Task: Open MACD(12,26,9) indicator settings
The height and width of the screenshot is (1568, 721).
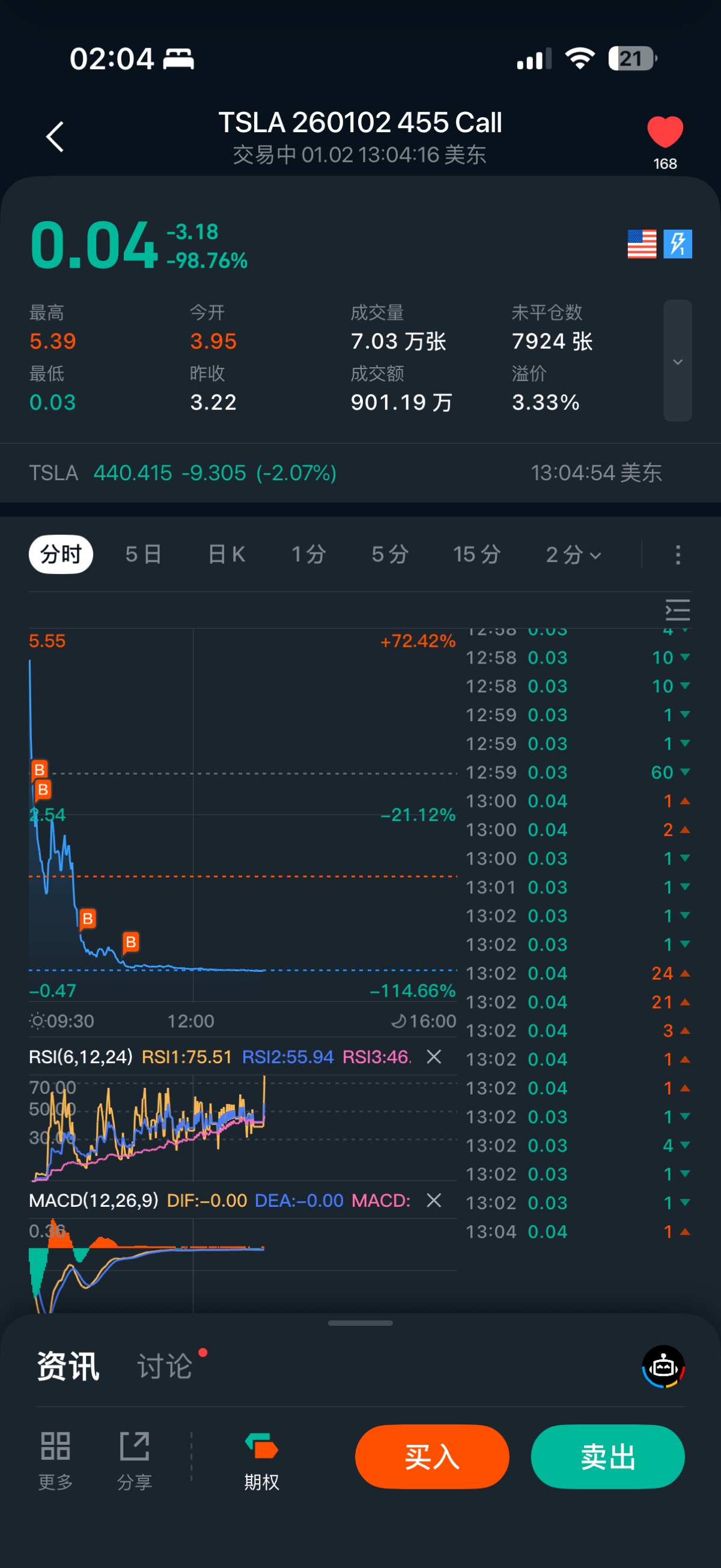Action: 94,1200
